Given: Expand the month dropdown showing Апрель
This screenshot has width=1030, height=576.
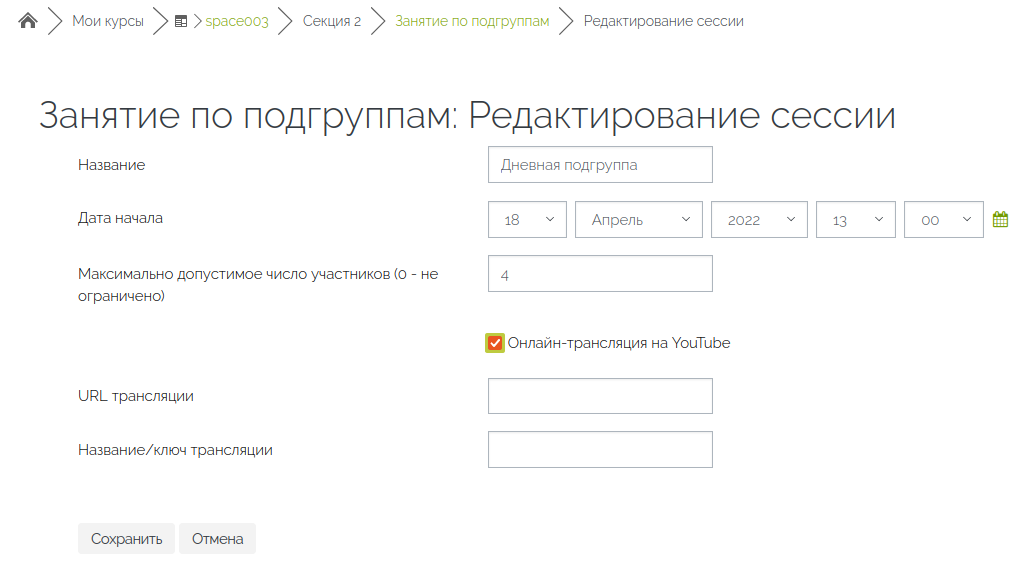Looking at the screenshot, I should 639,219.
